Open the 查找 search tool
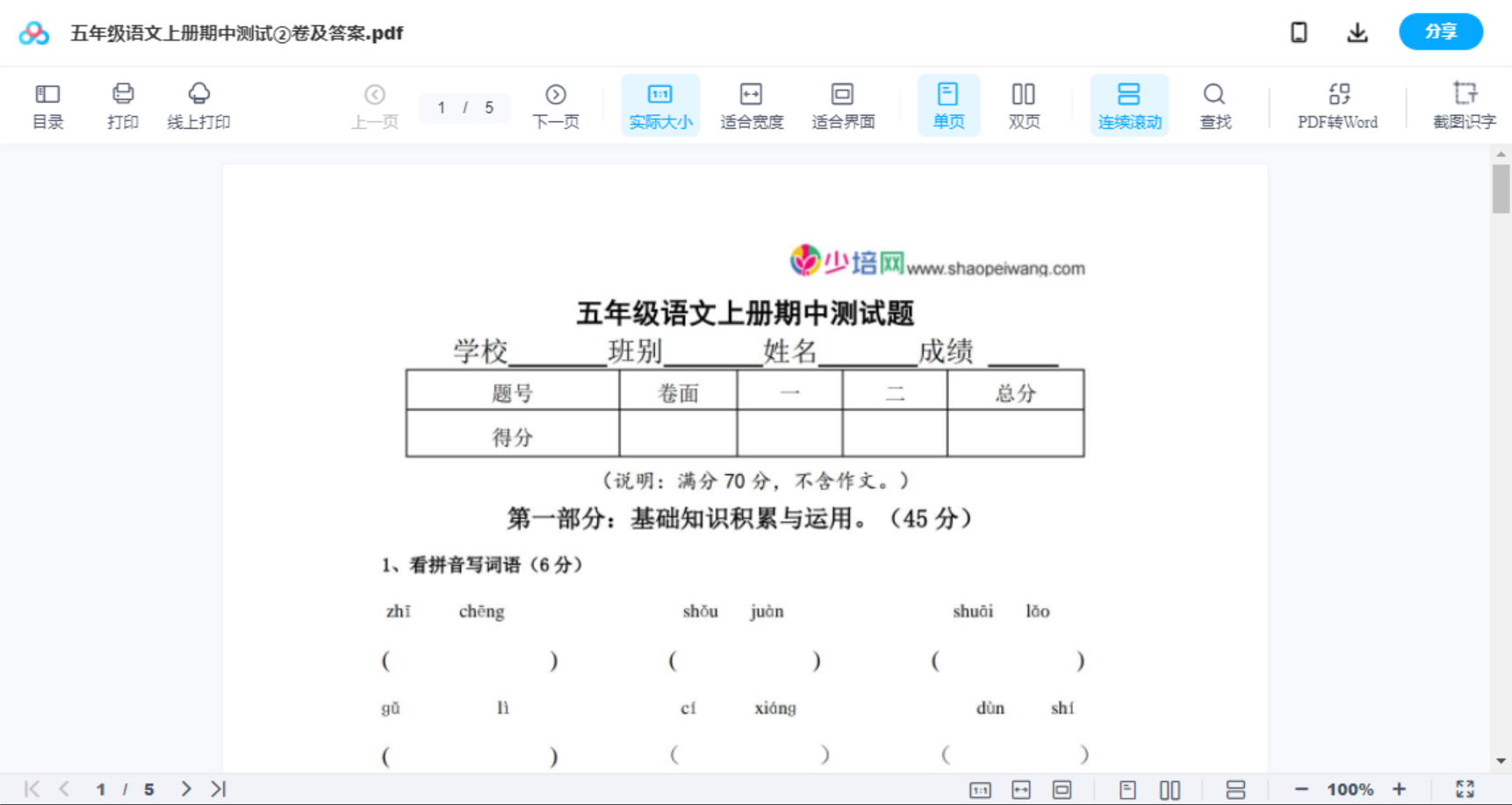This screenshot has height=805, width=1512. coord(1215,104)
